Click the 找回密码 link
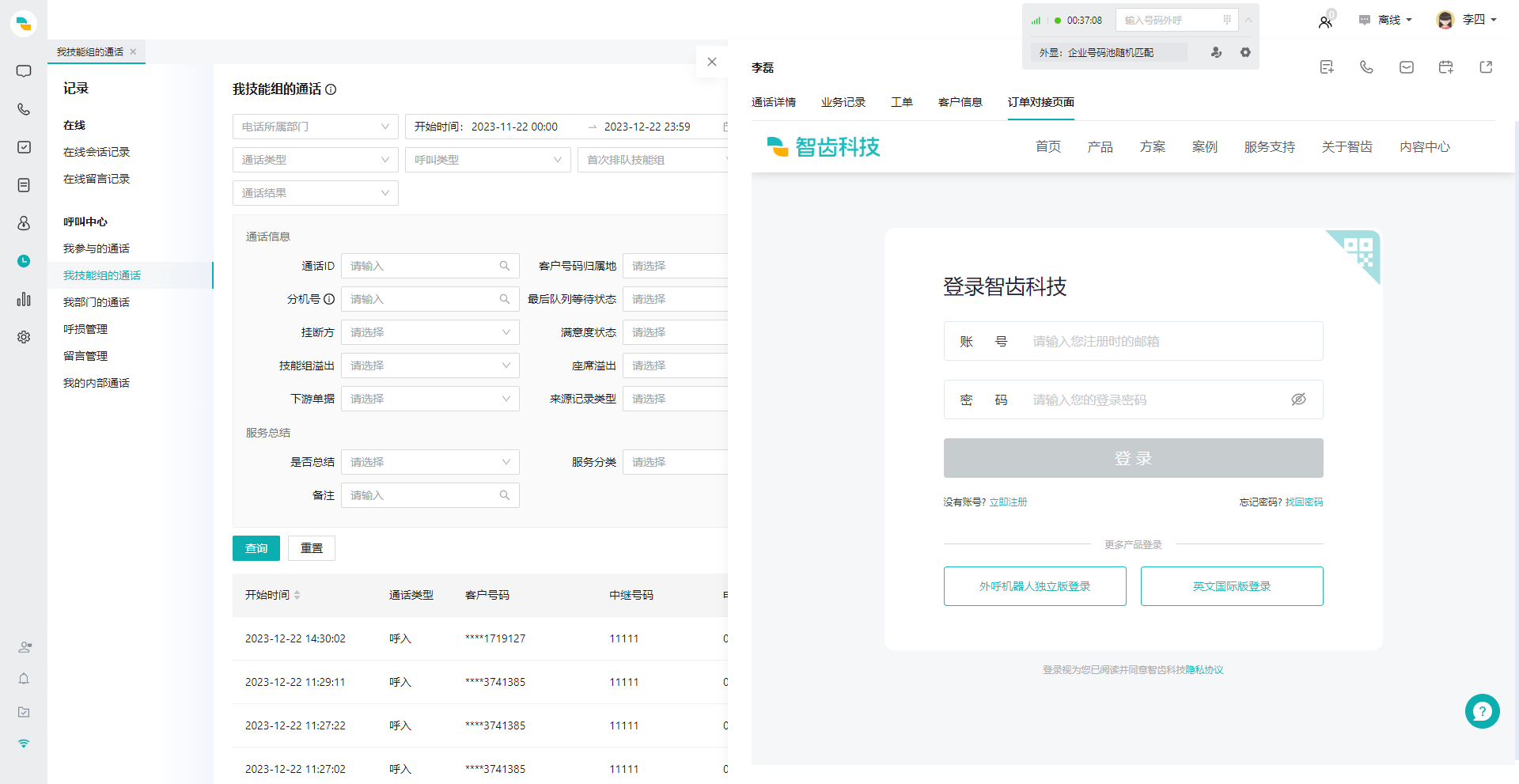Viewport: 1519px width, 784px height. pyautogui.click(x=1304, y=502)
